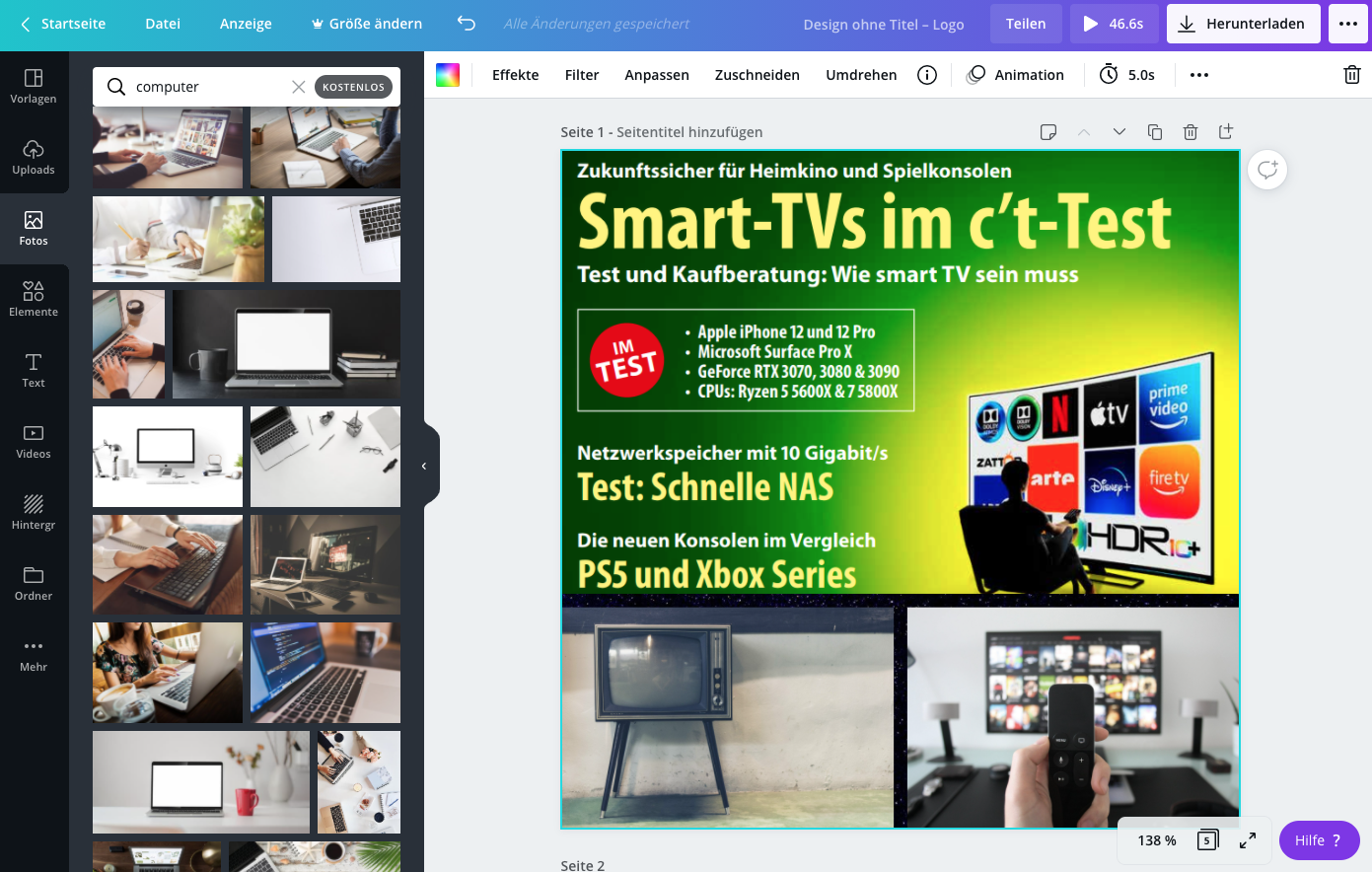Select the laptop with red mug photo
The image size is (1372, 872).
[x=201, y=782]
